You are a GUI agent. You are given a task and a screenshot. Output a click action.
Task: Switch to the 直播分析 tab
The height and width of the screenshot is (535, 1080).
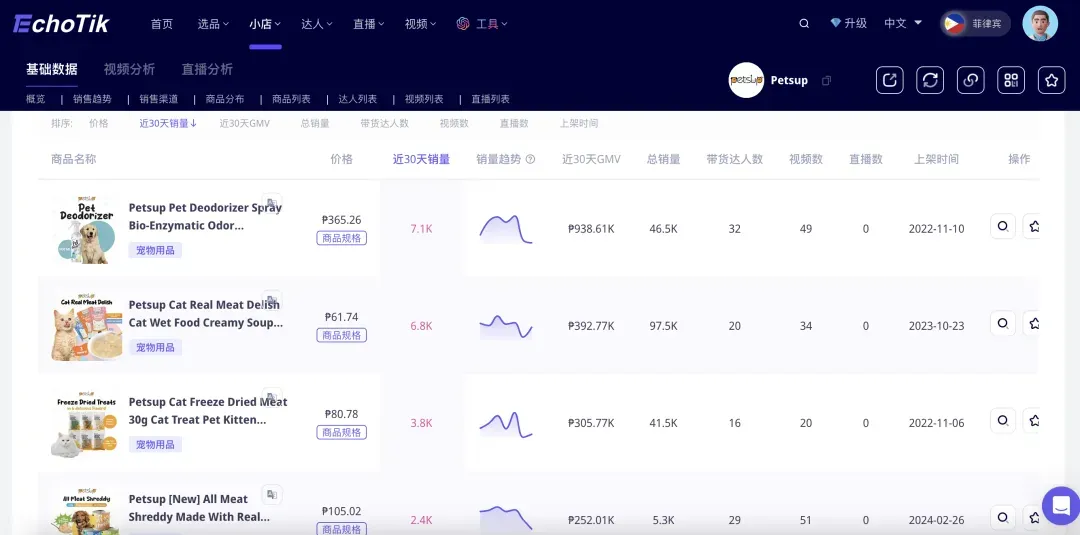(207, 69)
